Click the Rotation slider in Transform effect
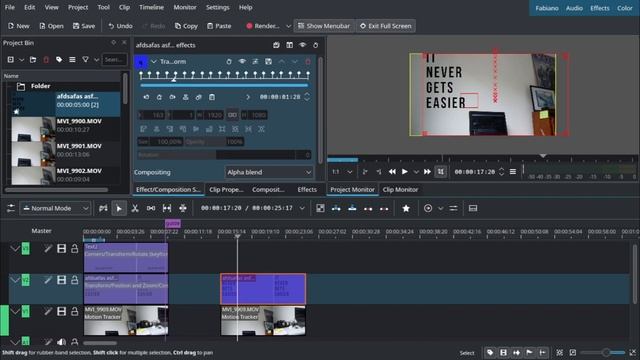Screen dimensions: 640x360 (224, 155)
